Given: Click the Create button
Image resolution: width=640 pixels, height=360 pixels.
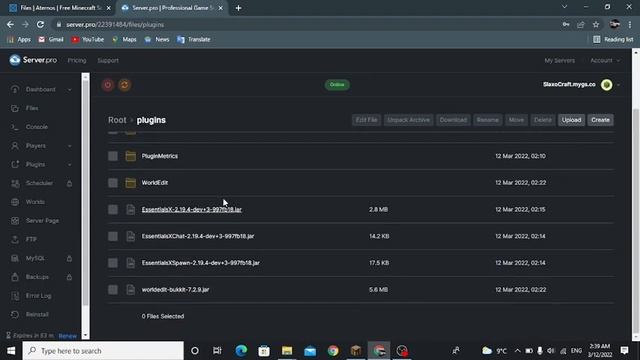Looking at the screenshot, I should coord(600,120).
